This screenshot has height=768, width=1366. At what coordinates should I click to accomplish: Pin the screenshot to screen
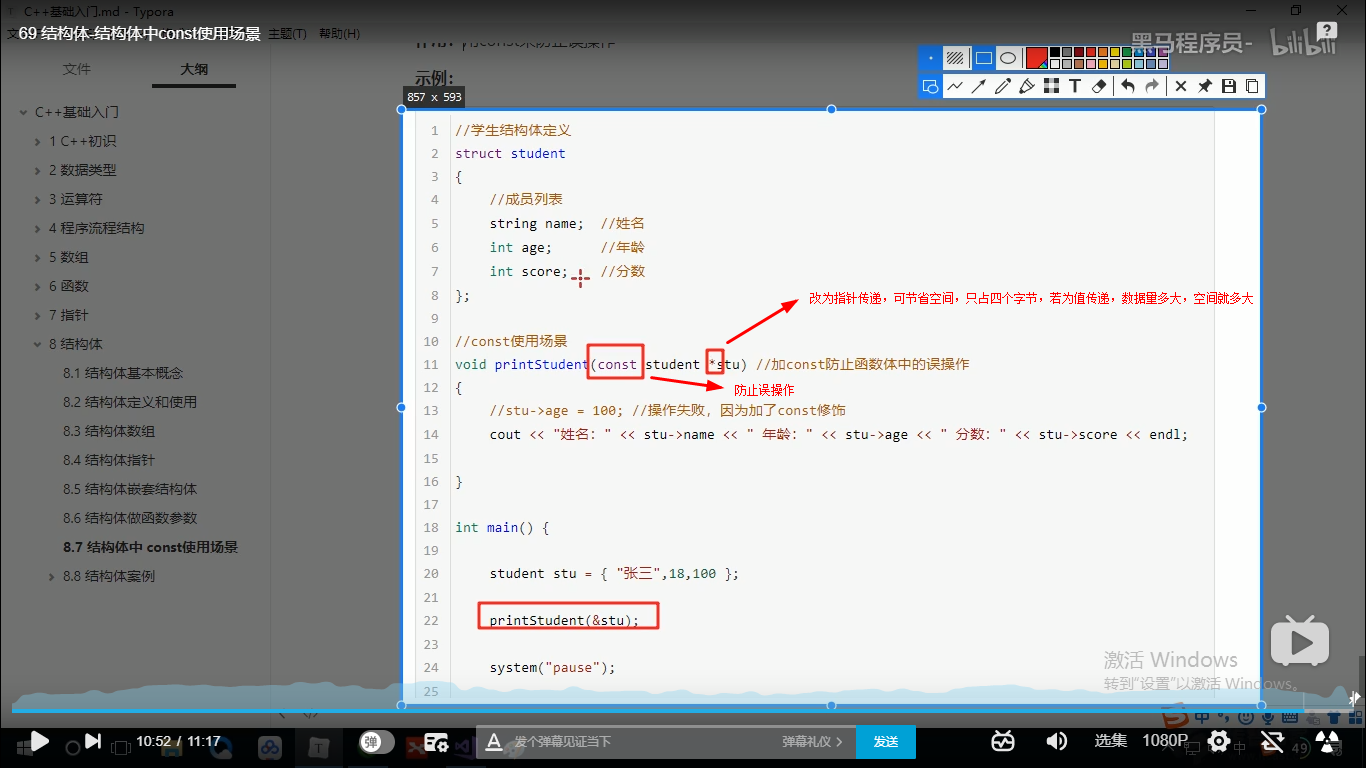tap(1205, 86)
